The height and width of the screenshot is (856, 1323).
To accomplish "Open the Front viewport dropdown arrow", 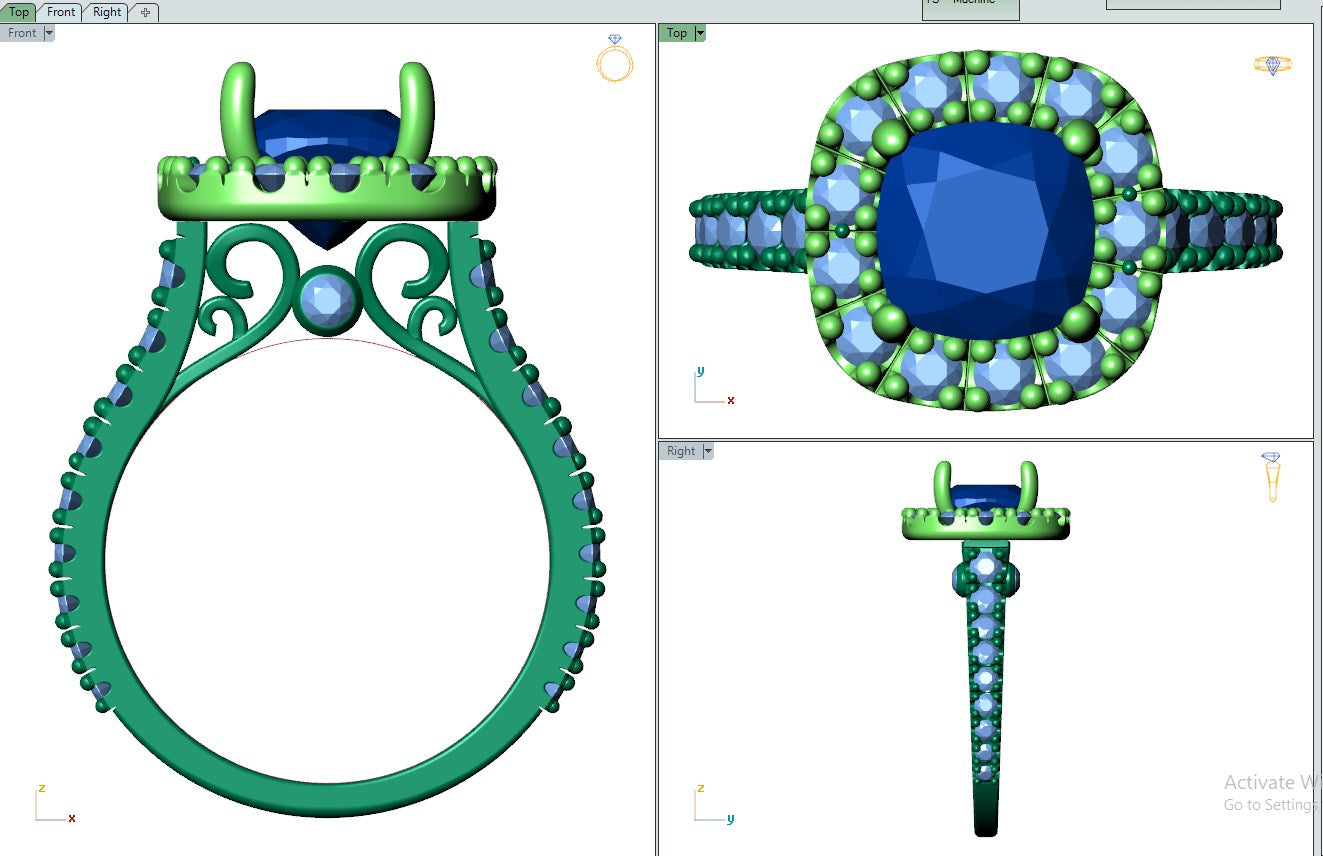I will pos(49,33).
